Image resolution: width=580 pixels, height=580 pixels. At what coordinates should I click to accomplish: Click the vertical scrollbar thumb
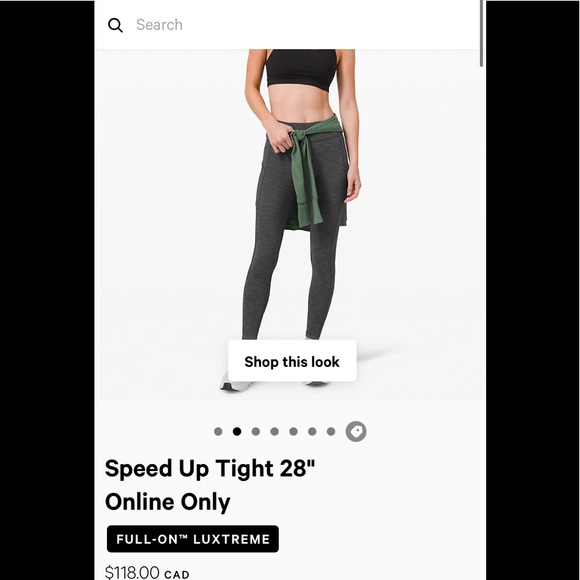pos(481,33)
